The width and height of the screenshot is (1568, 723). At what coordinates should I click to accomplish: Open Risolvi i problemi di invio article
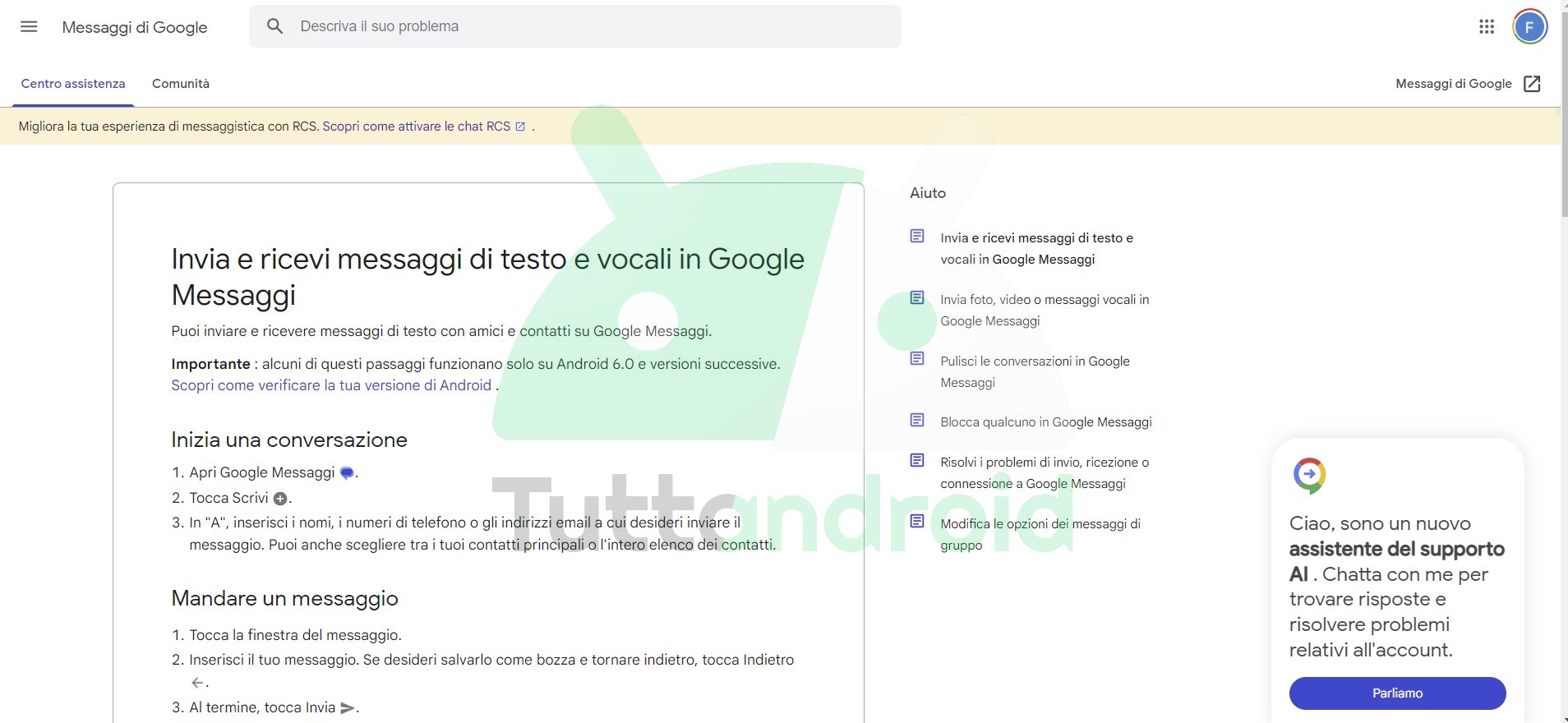coord(1045,473)
